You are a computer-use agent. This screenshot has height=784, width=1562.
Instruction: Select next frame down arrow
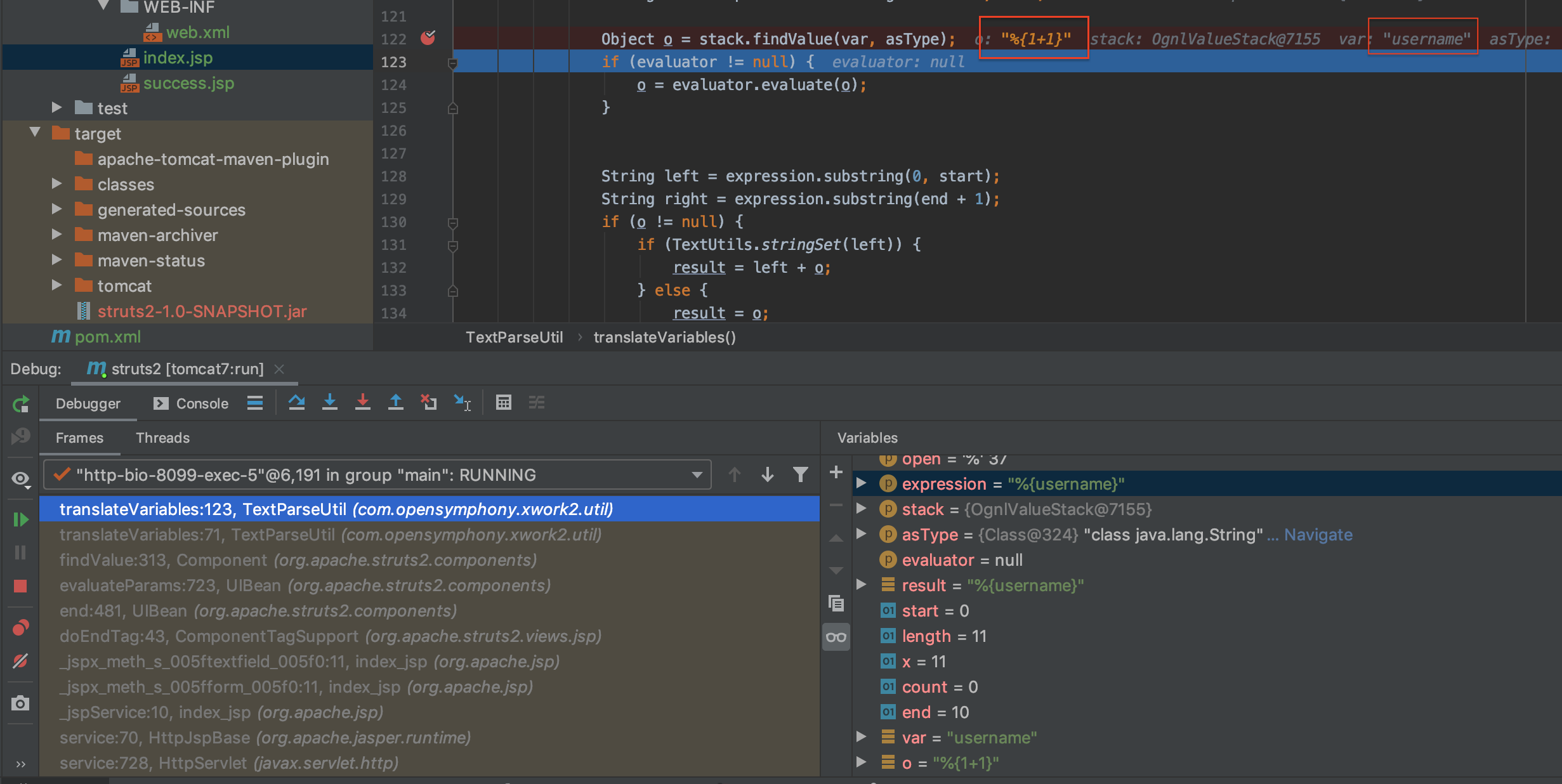pos(768,474)
